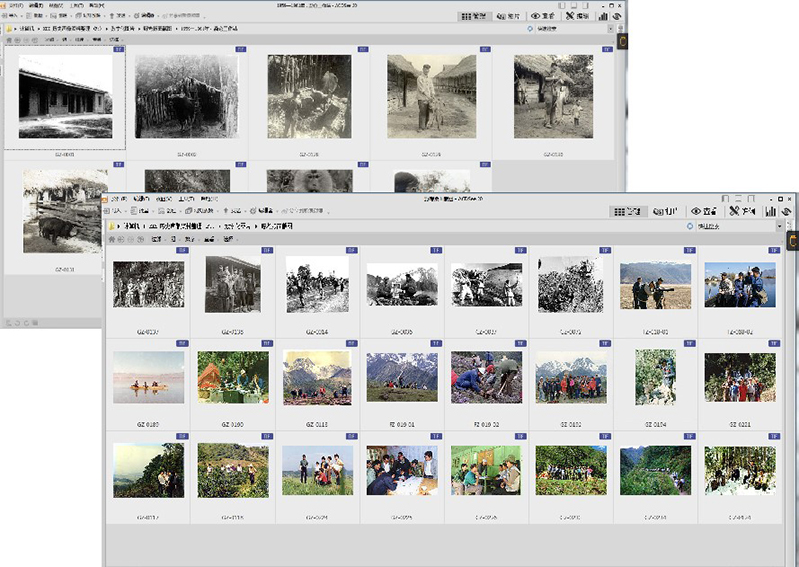
Task: Click the bar chart dashboard icon
Action: pos(771,212)
